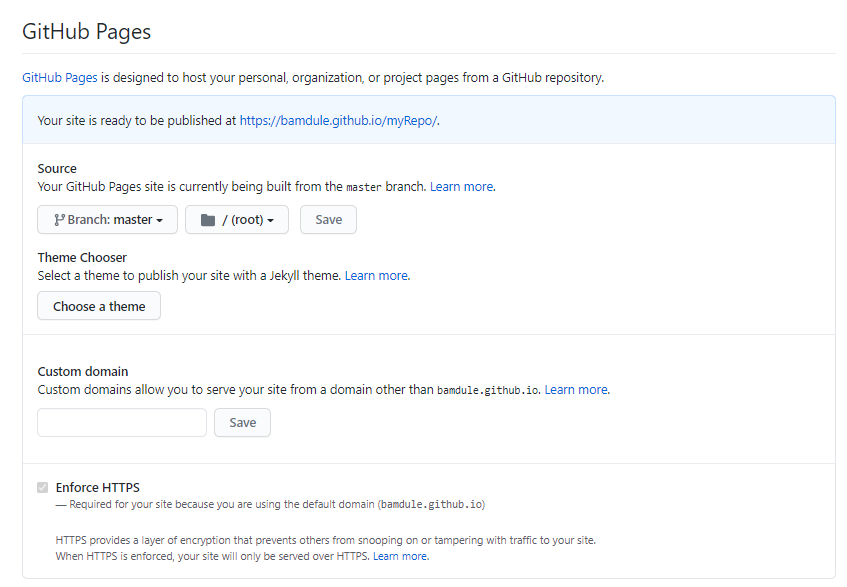Click the Enforce HTTPS label text
This screenshot has height=587, width=847.
[x=98, y=488]
